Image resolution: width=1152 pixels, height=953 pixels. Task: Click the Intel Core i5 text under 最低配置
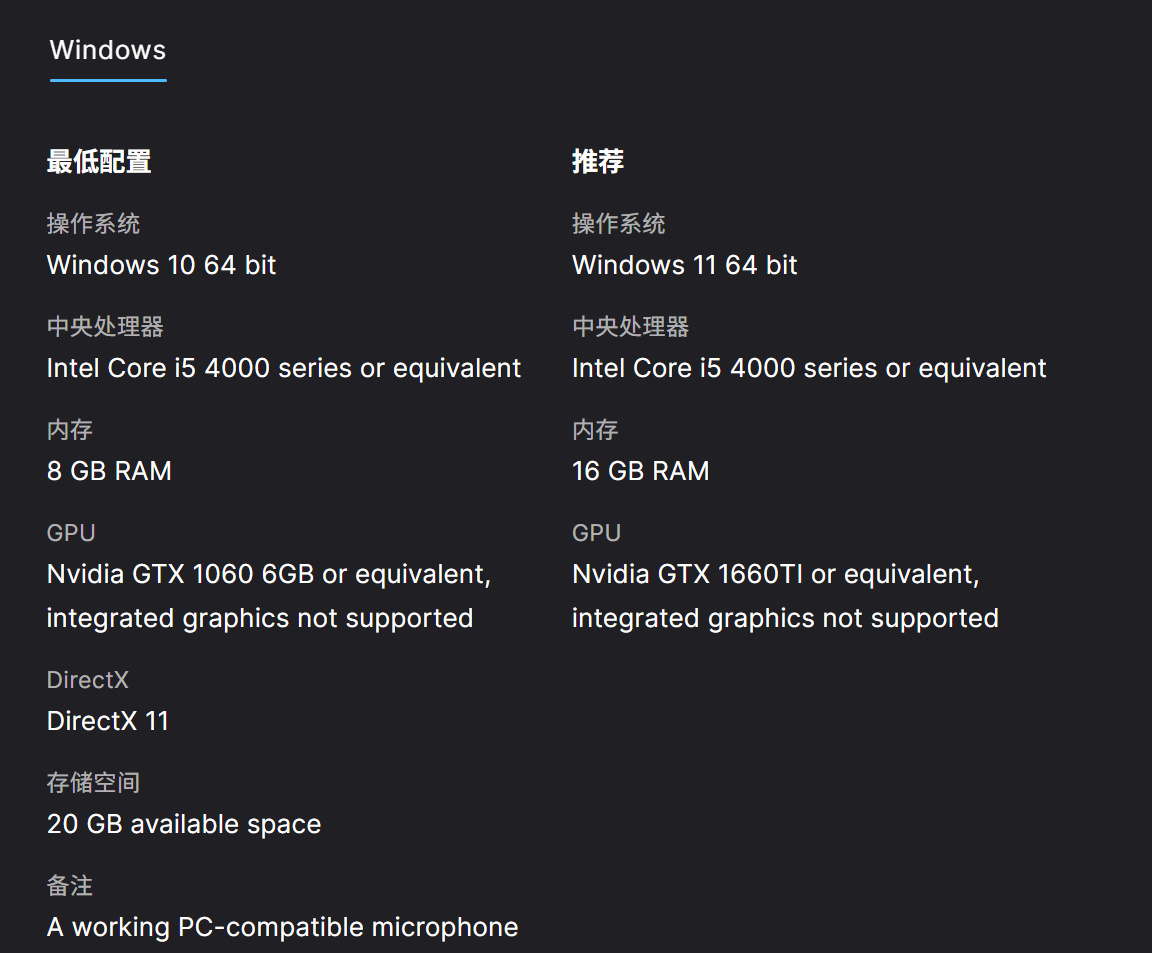[283, 368]
